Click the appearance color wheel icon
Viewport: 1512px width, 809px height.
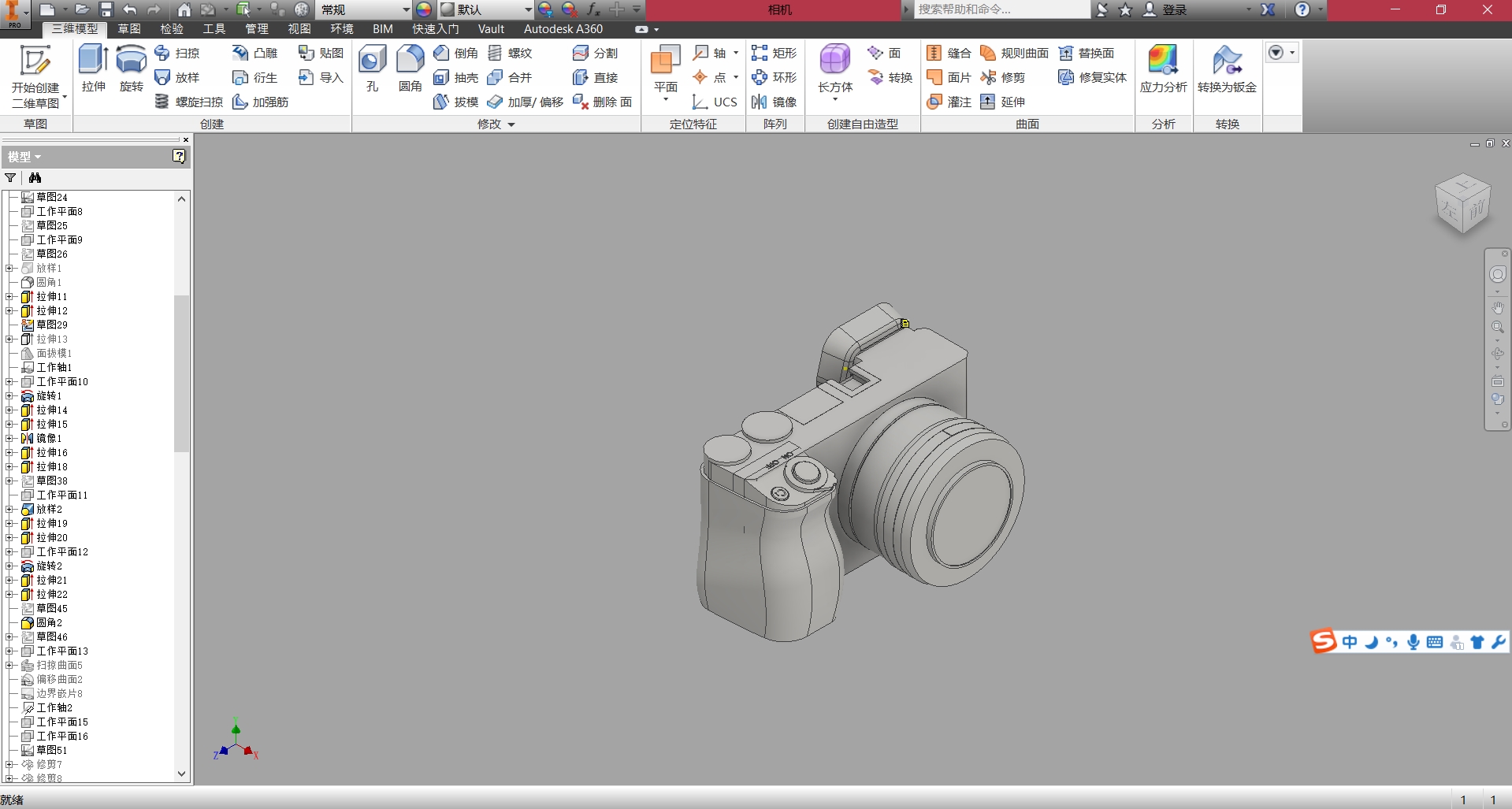click(x=424, y=9)
